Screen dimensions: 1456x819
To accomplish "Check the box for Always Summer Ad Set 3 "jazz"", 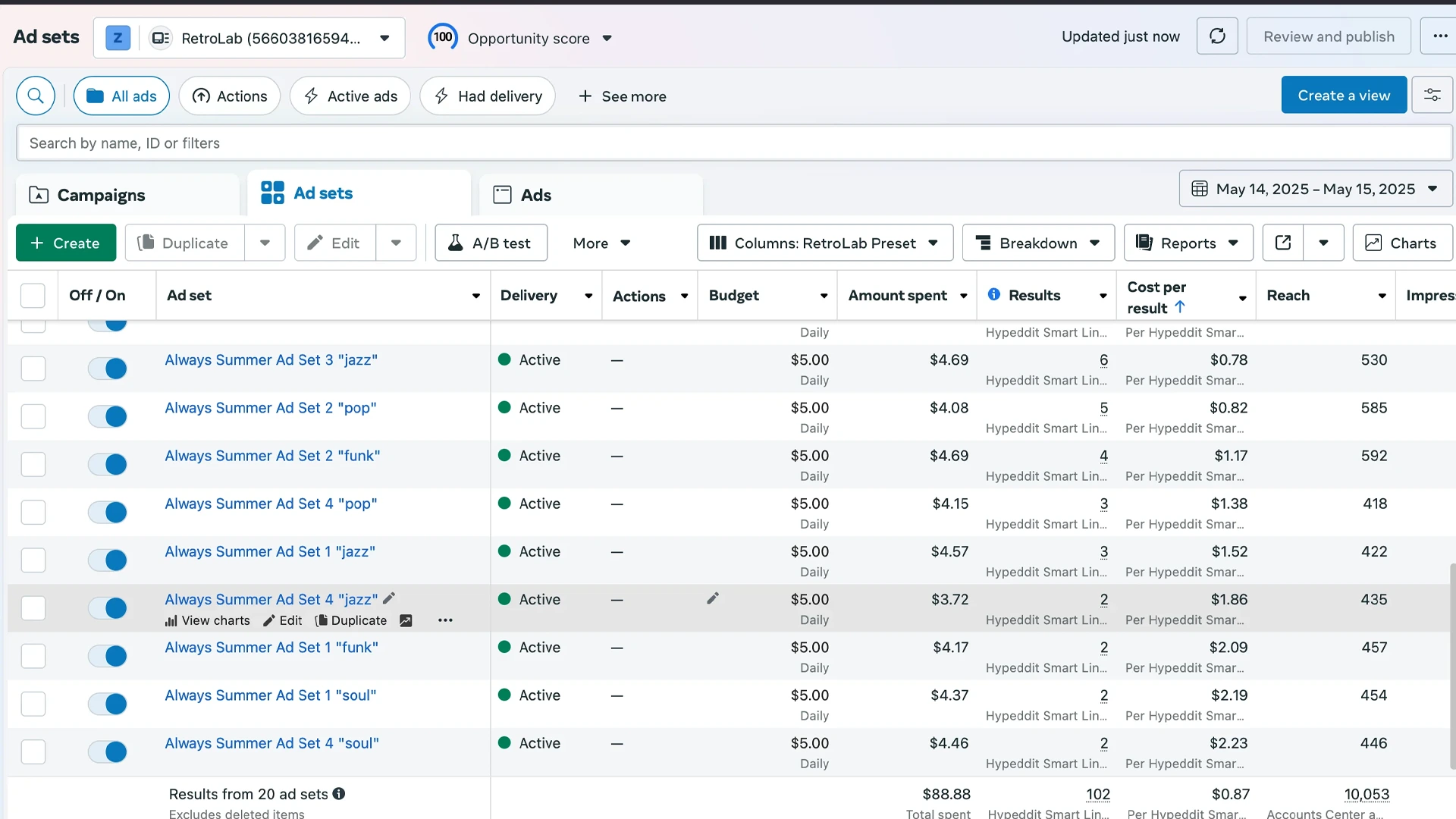I will (x=33, y=369).
